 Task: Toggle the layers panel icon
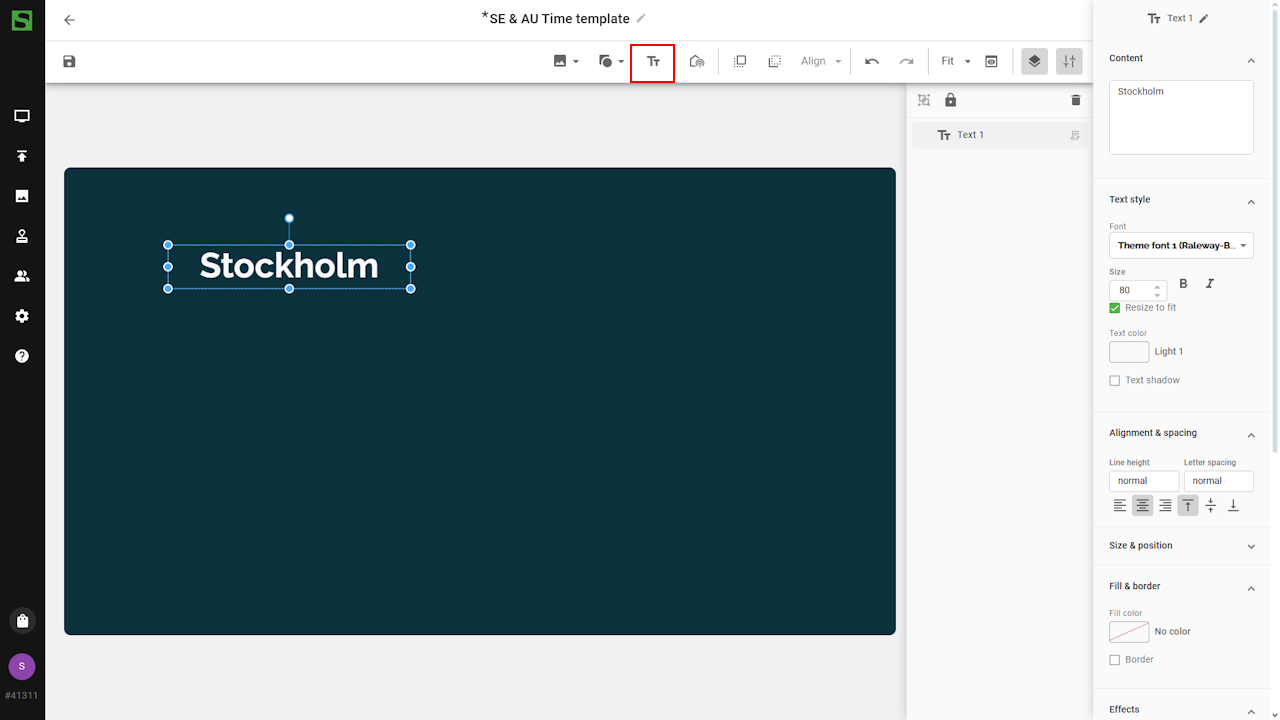1034,62
